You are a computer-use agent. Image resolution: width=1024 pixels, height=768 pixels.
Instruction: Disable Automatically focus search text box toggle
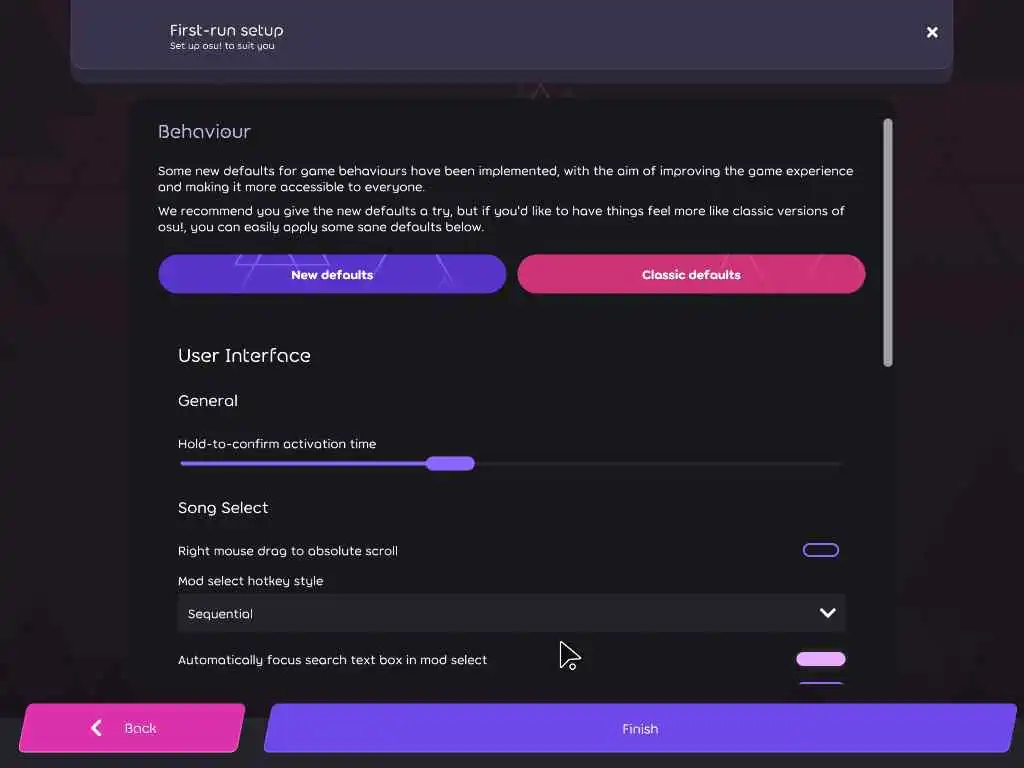820,659
